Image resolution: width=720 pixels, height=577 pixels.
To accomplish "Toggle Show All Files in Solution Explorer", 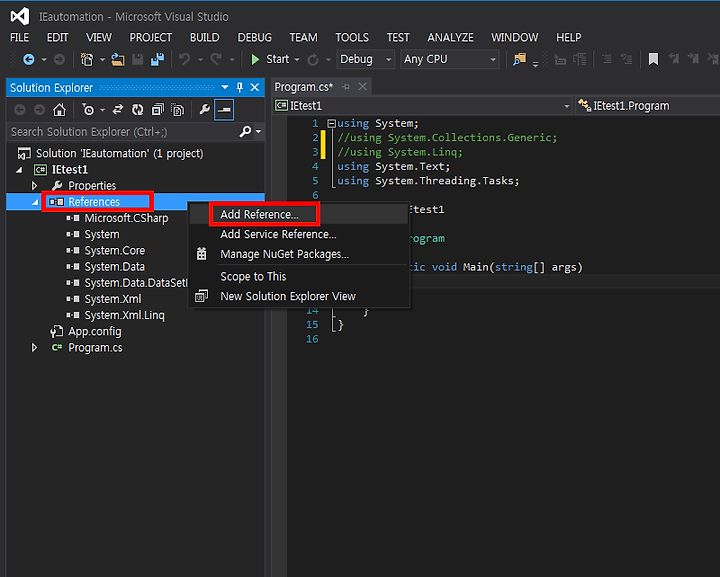I will click(177, 110).
